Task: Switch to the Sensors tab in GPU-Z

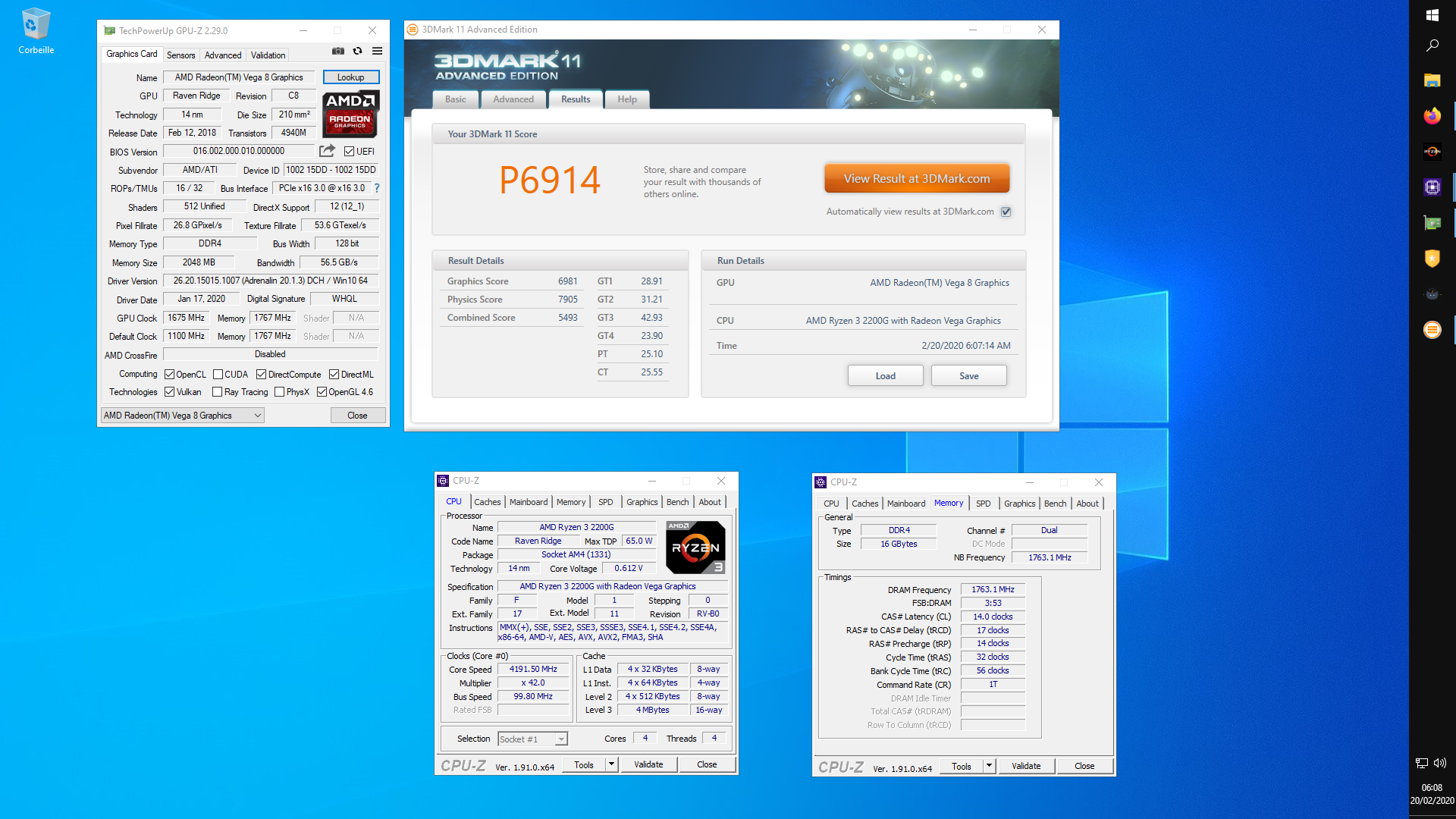Action: [x=180, y=55]
